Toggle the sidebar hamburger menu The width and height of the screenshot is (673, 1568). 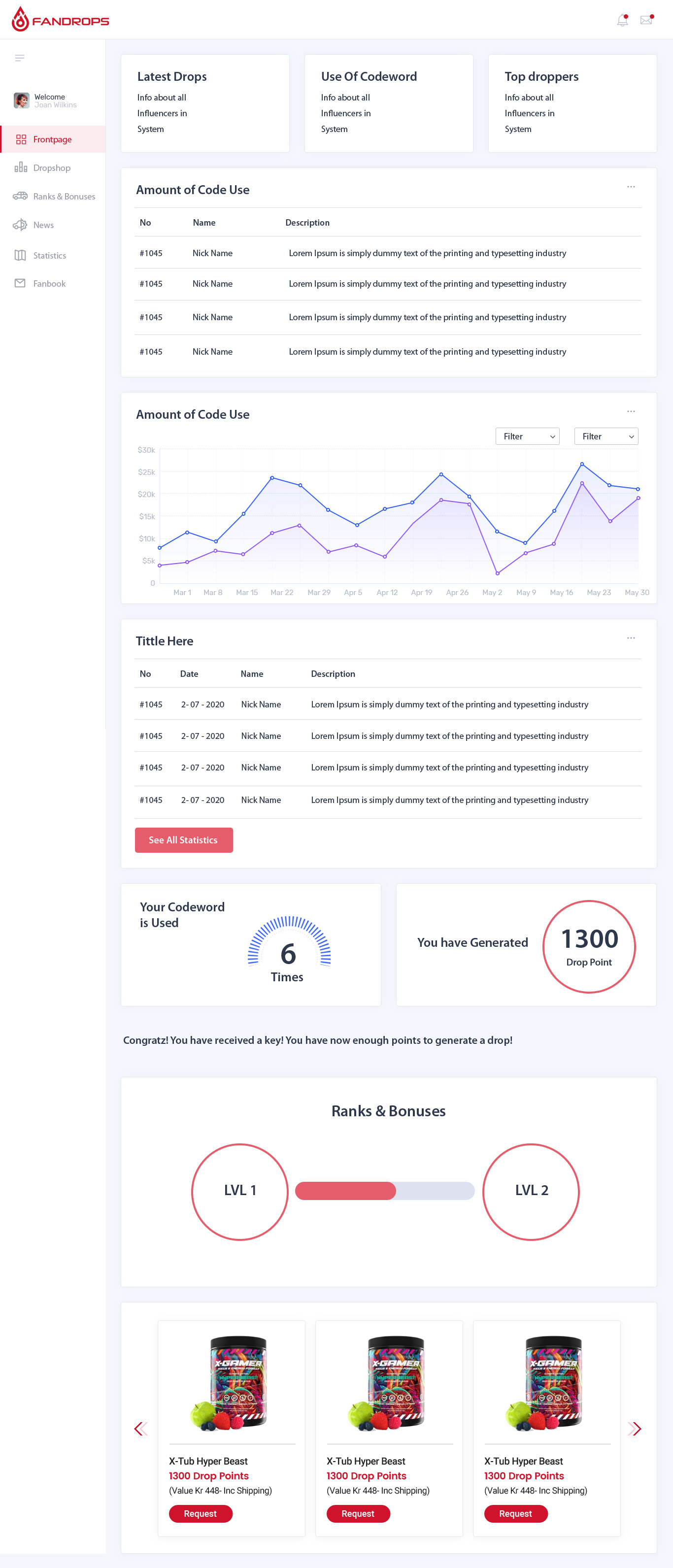20,58
